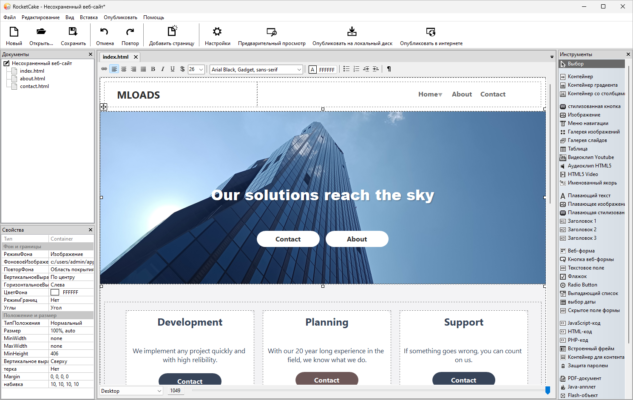Viewport: 633px width, 400px height.
Task: Click the white Contact button in hero
Action: 288,239
